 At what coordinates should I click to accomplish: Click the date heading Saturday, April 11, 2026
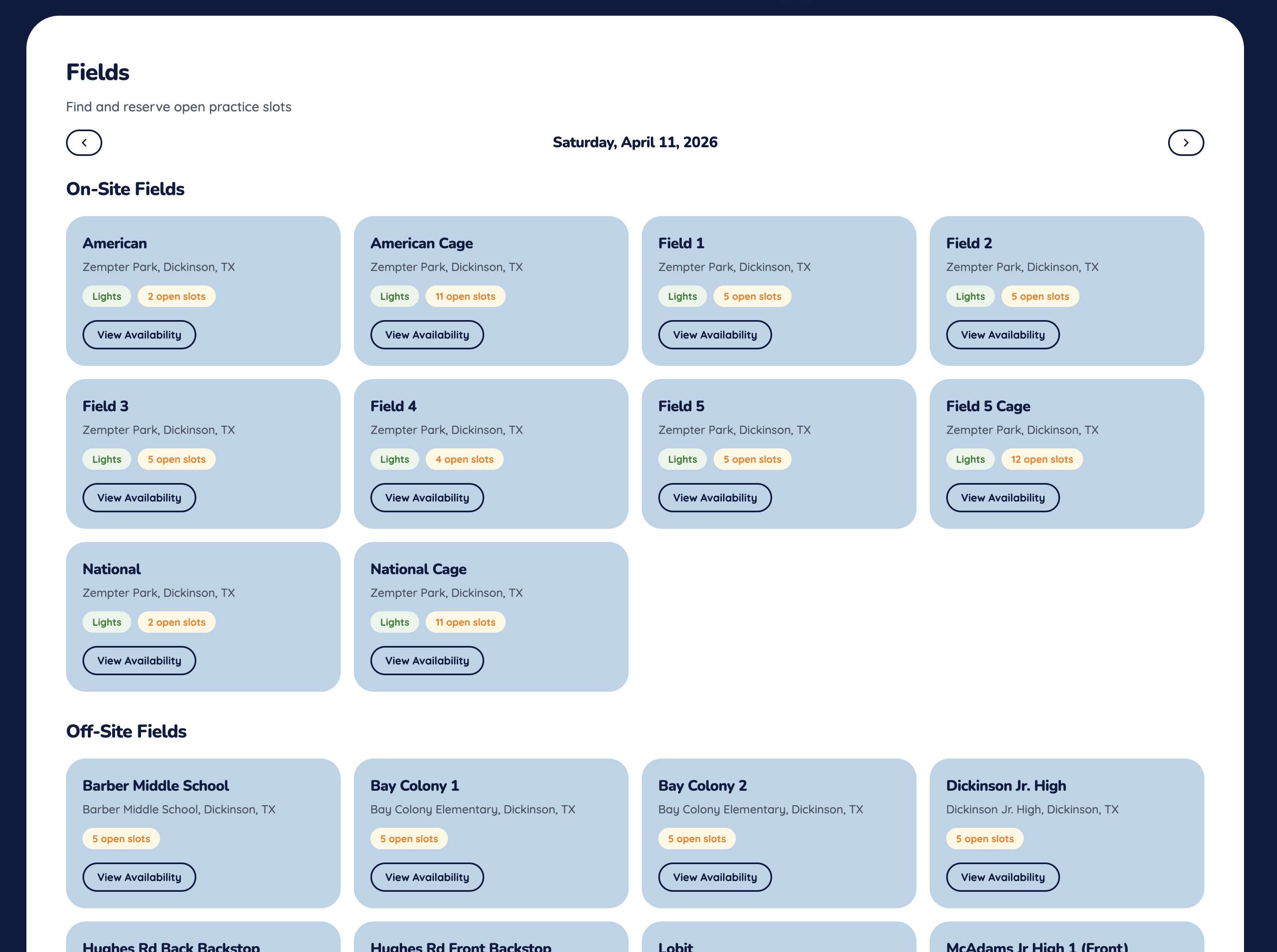pyautogui.click(x=634, y=142)
